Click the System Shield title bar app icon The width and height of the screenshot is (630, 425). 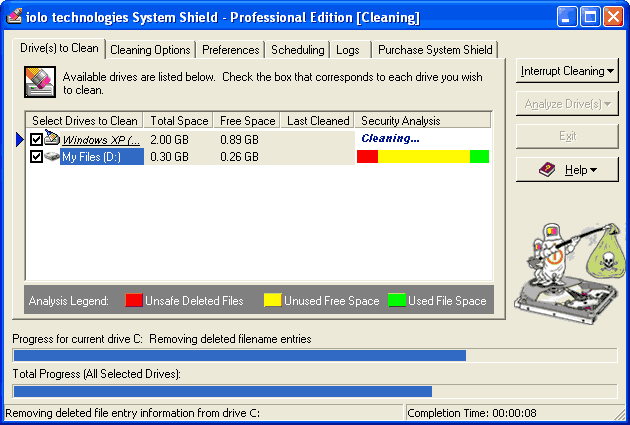pos(14,16)
